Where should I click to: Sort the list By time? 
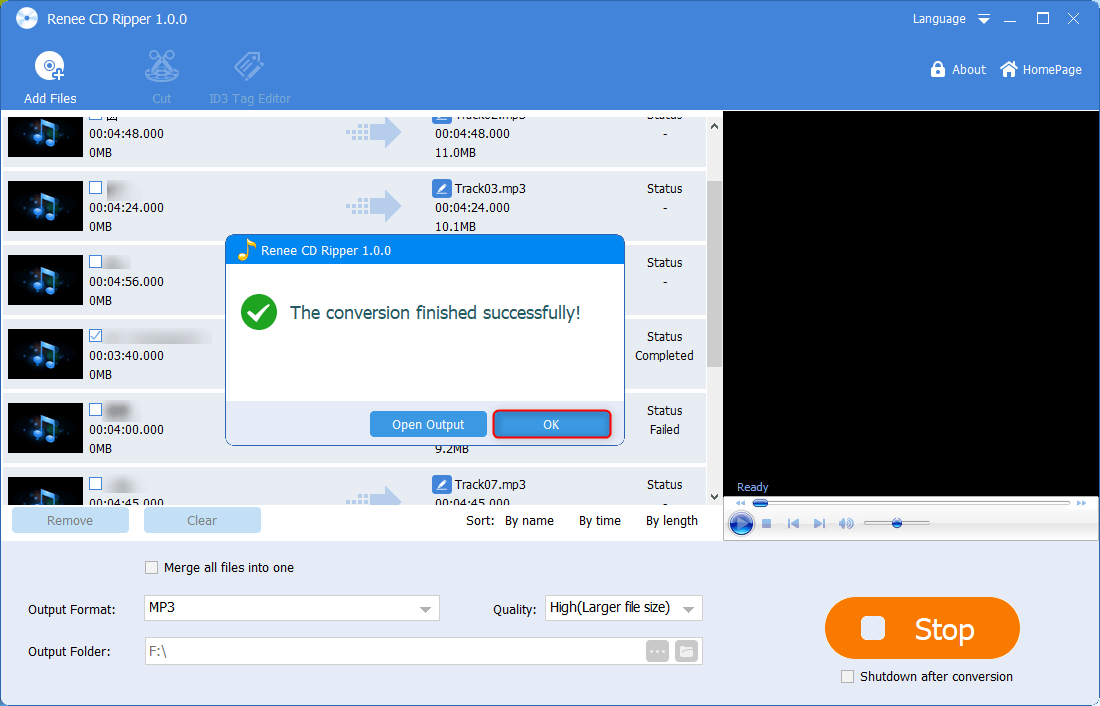point(600,521)
